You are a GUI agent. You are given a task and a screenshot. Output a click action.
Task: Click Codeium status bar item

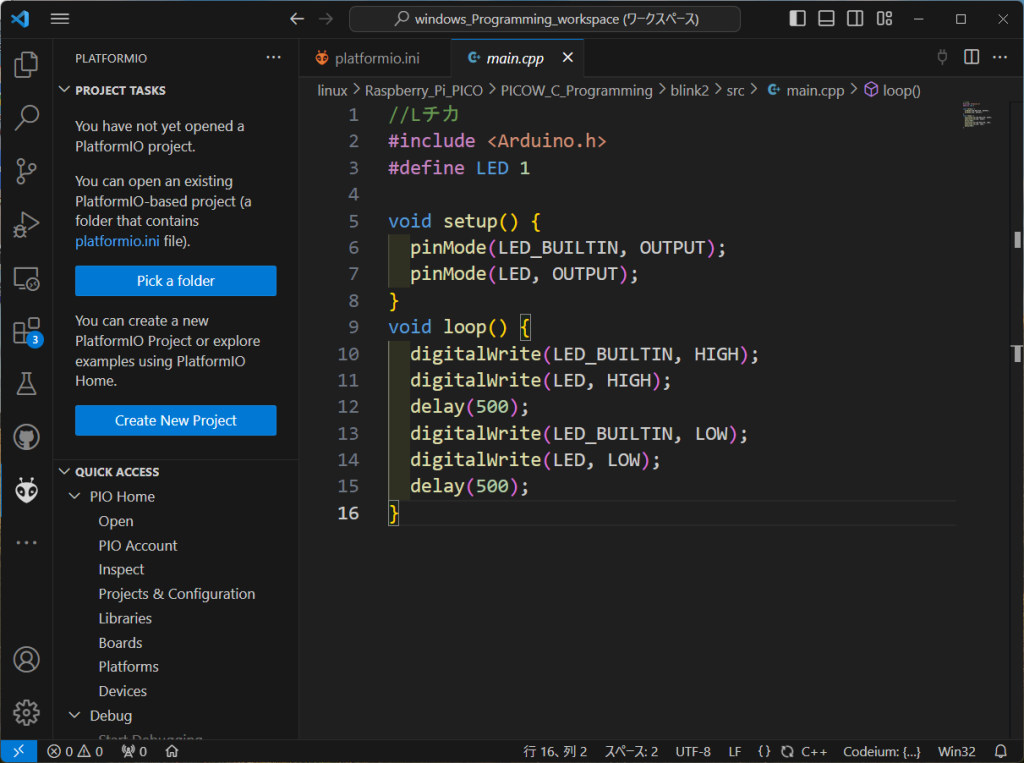pyautogui.click(x=882, y=751)
